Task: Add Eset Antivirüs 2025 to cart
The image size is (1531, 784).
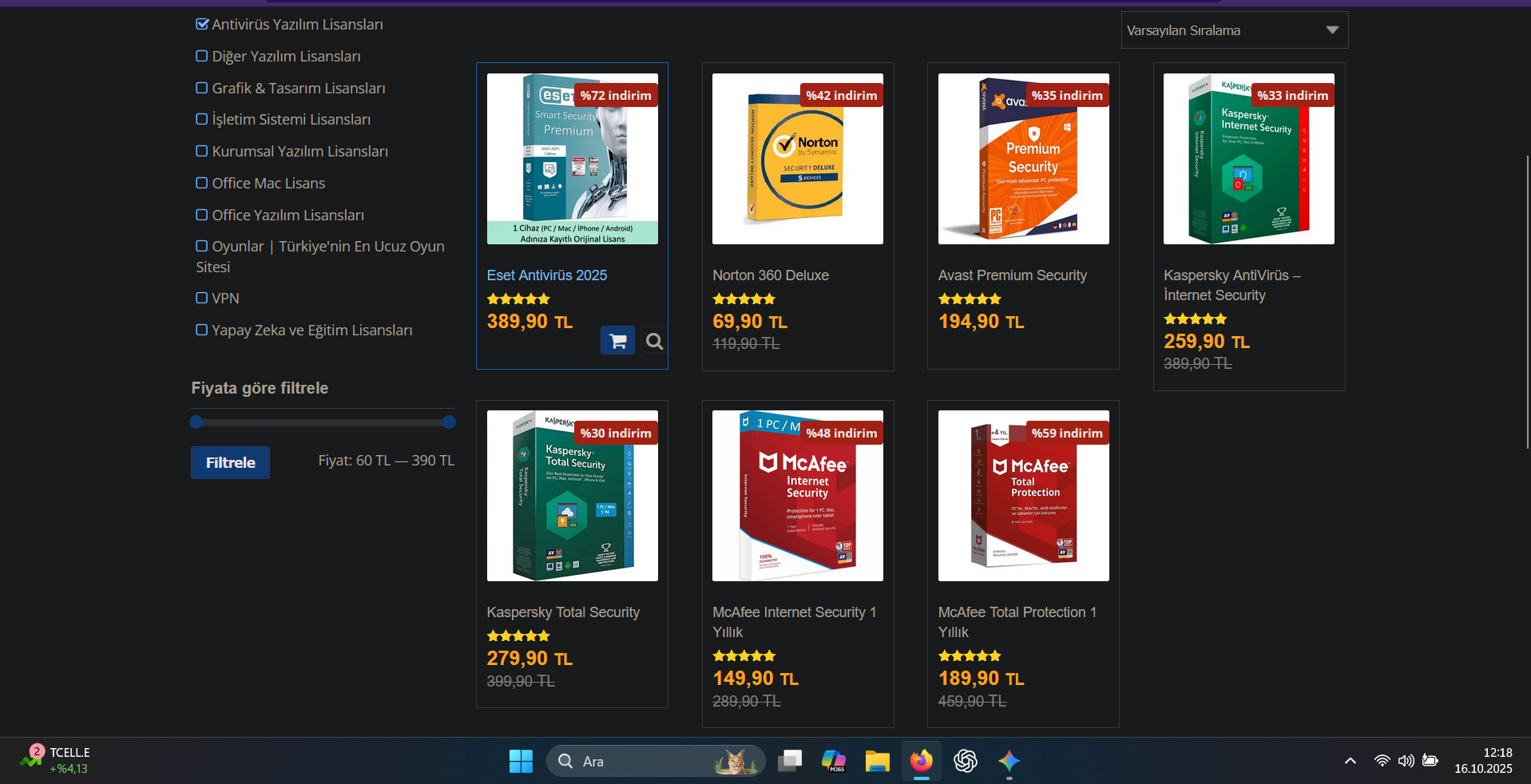Action: click(x=617, y=341)
